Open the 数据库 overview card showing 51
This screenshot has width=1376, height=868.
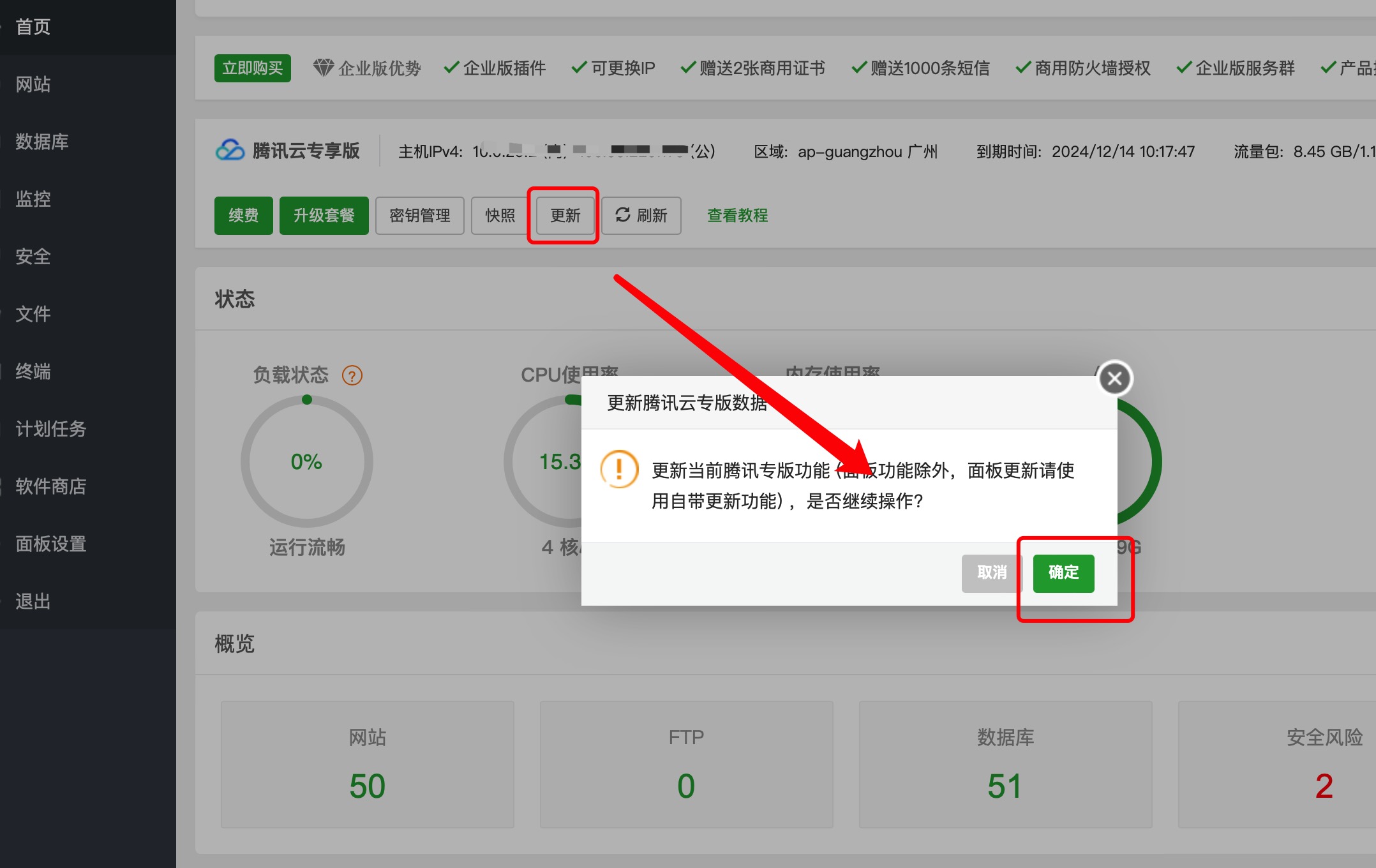(1006, 765)
